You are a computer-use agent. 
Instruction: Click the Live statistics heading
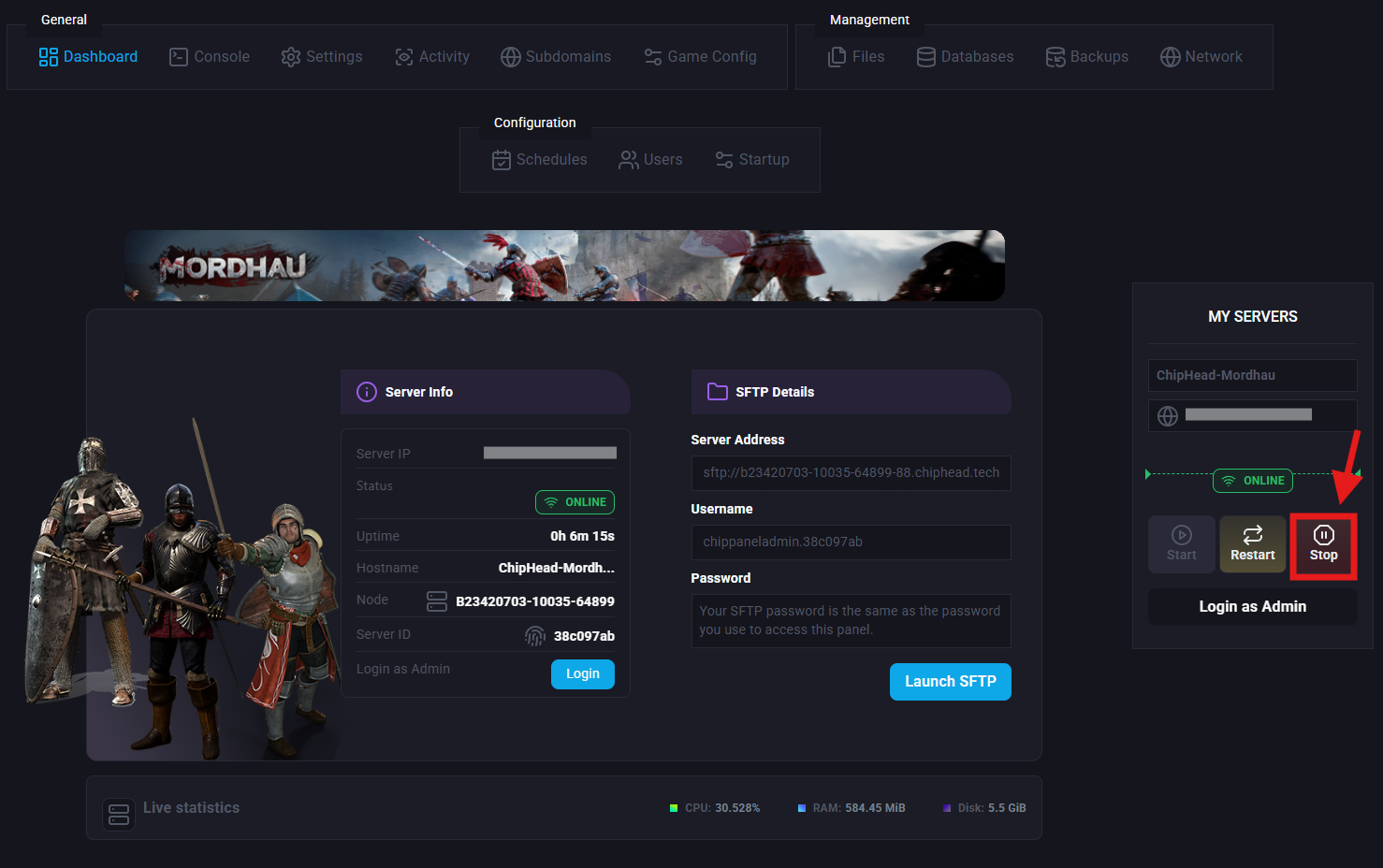click(191, 808)
